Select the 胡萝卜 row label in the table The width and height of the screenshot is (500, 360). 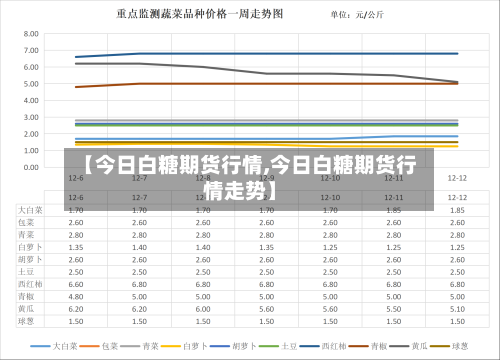tap(30, 260)
